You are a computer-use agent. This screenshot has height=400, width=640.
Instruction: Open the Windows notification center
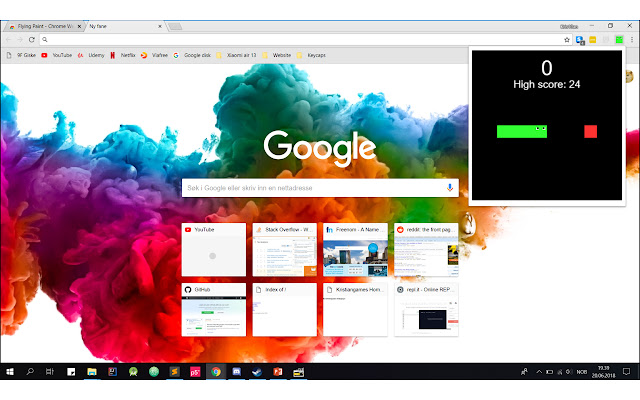coord(627,371)
